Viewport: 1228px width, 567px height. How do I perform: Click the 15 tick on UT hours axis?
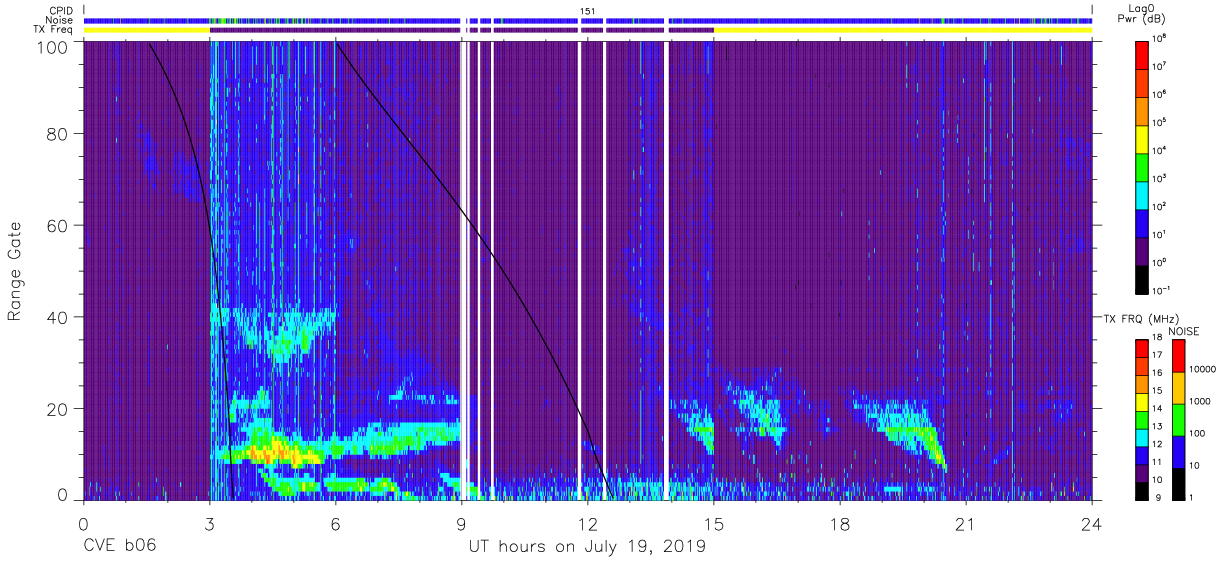tap(713, 523)
